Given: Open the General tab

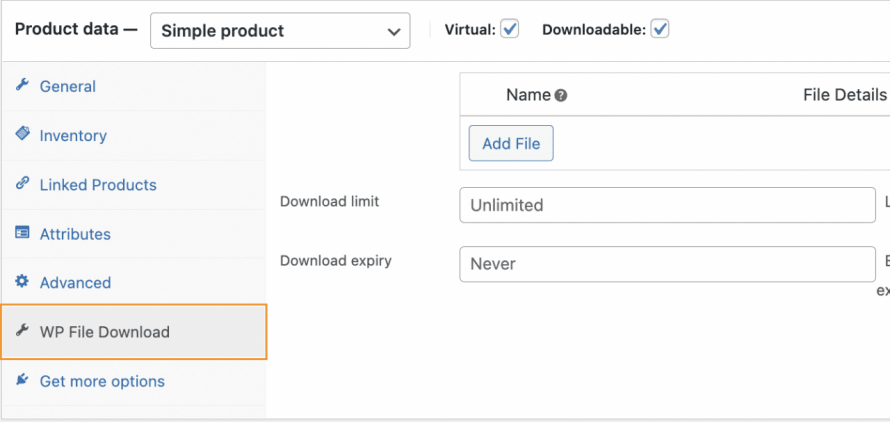Looking at the screenshot, I should [x=68, y=86].
